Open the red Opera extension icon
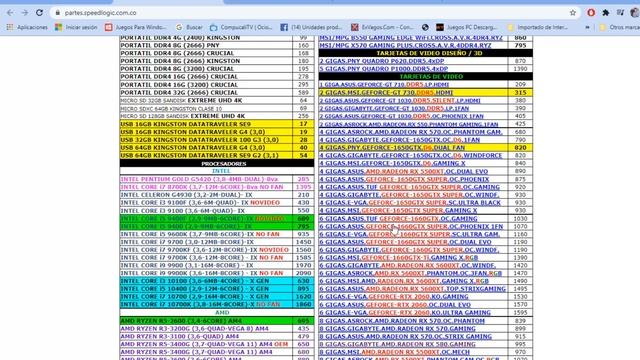640x360 pixels. (591, 13)
